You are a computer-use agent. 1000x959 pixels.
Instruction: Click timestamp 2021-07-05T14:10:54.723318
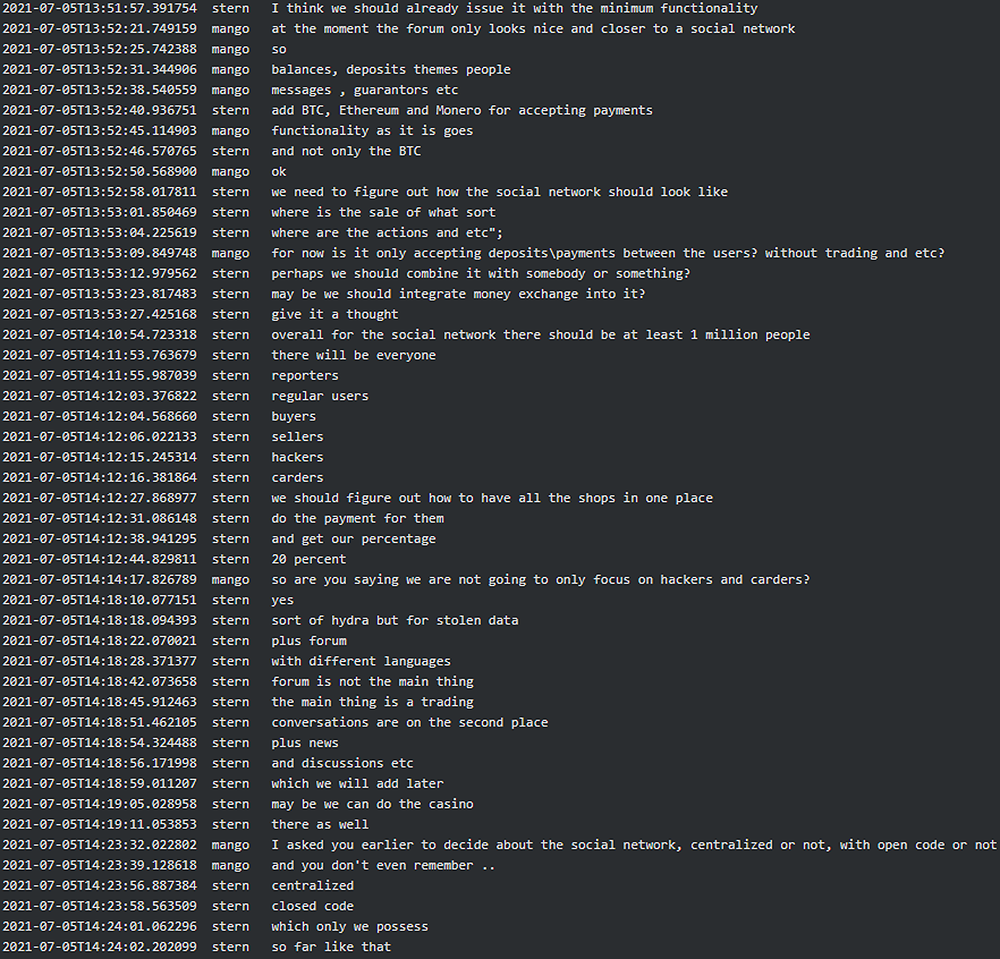[x=99, y=334]
